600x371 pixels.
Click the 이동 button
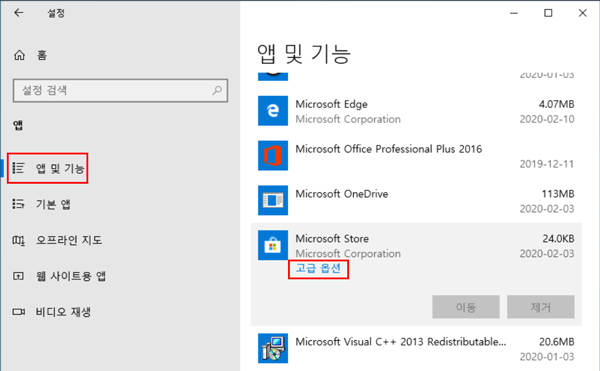tap(466, 307)
